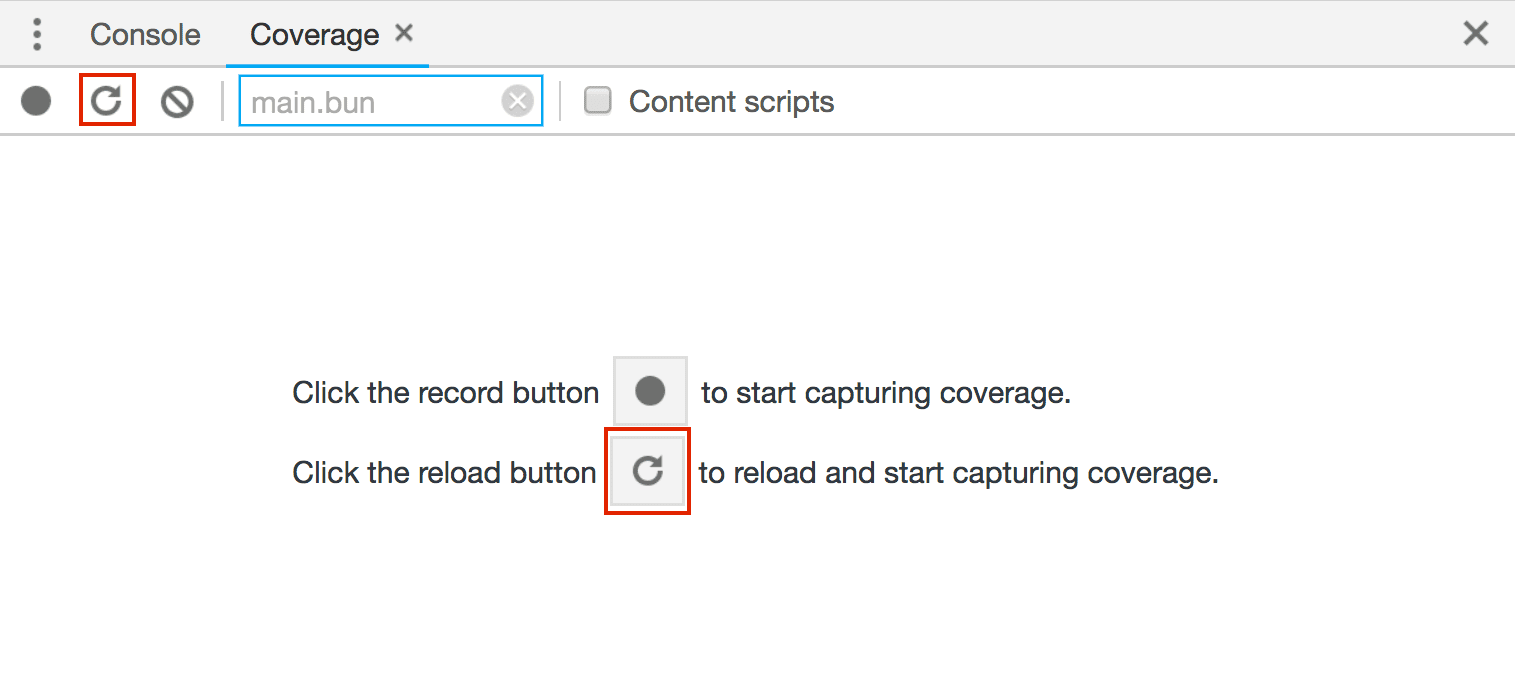
Task: Select the block-style clear icon in the toolbar
Action: [x=177, y=100]
